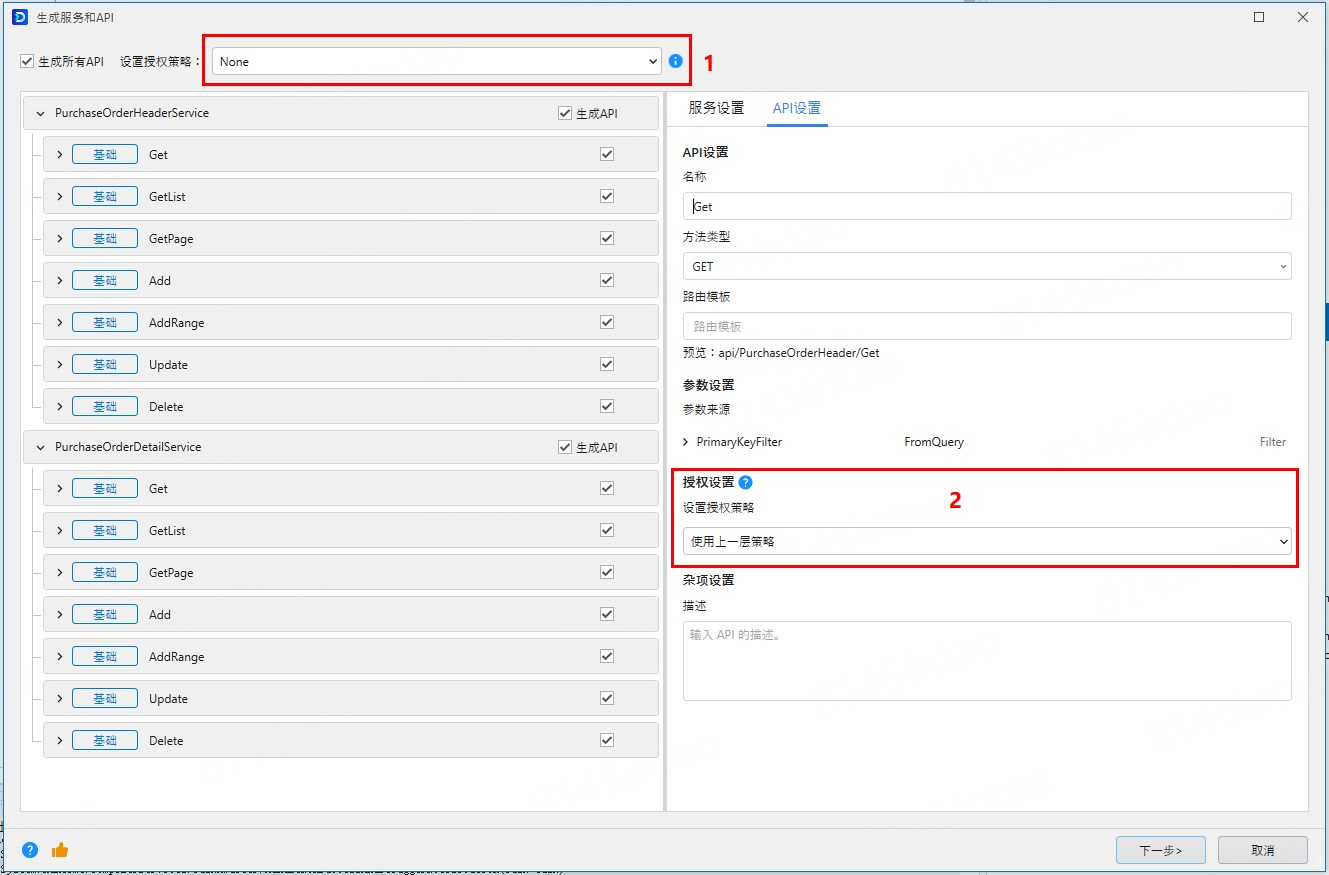
Task: Click the blue info icon beside authorization dropdown
Action: click(676, 61)
